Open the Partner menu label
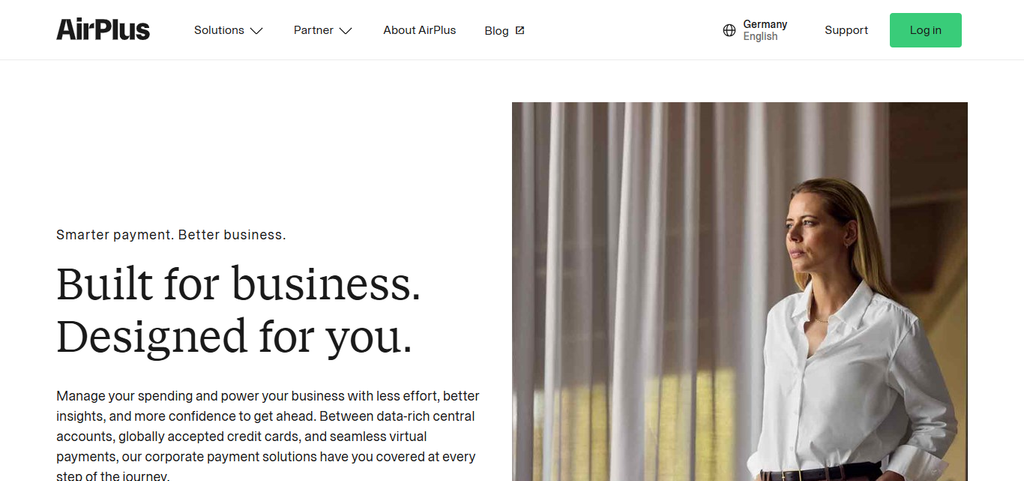Image resolution: width=1024 pixels, height=481 pixels. pyautogui.click(x=313, y=30)
